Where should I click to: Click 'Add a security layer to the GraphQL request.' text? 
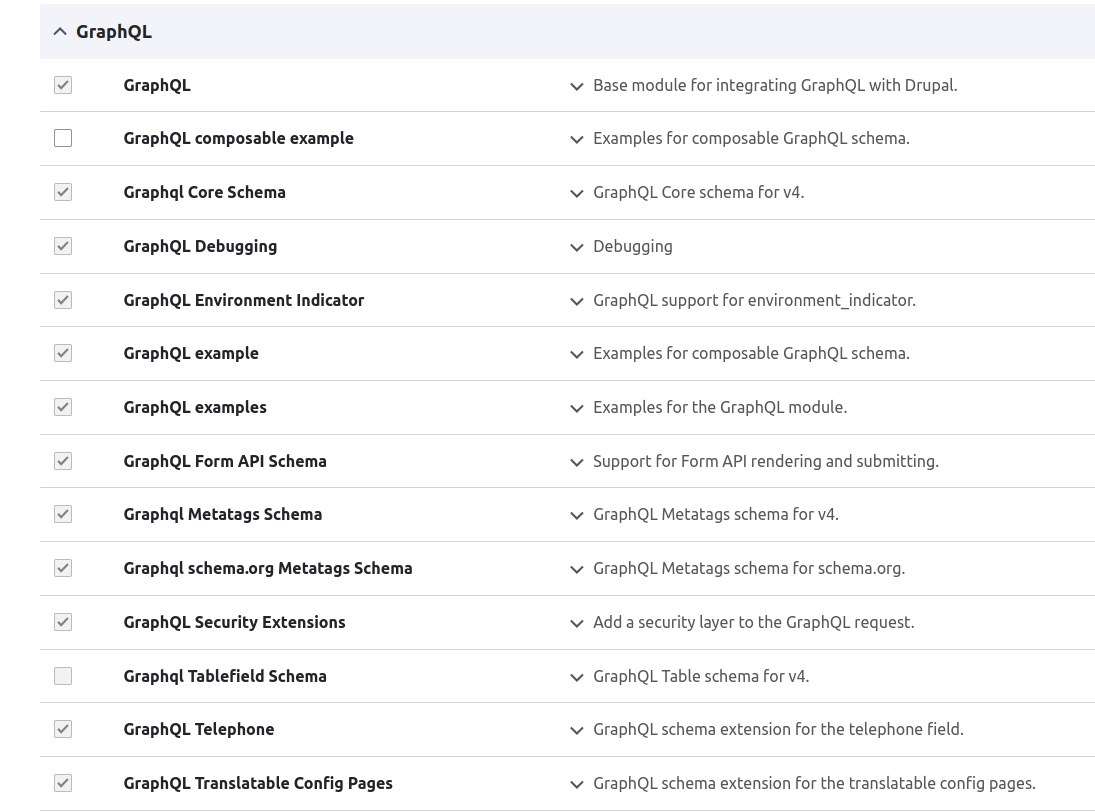754,622
